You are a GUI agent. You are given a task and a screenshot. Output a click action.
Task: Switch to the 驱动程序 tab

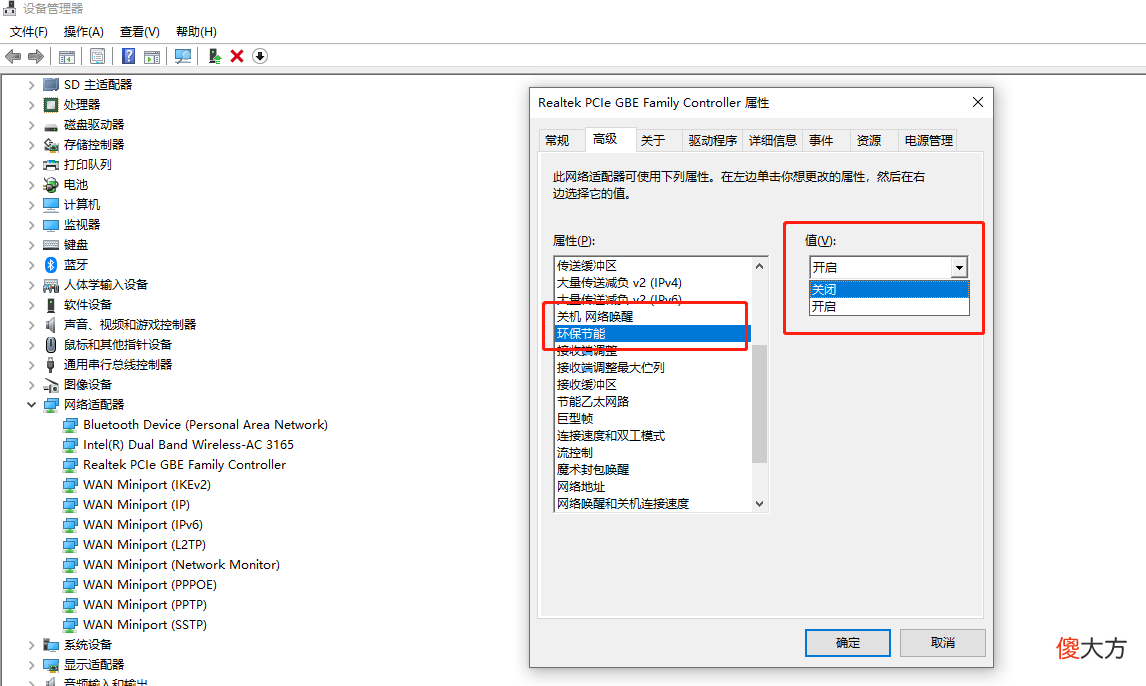coord(713,140)
